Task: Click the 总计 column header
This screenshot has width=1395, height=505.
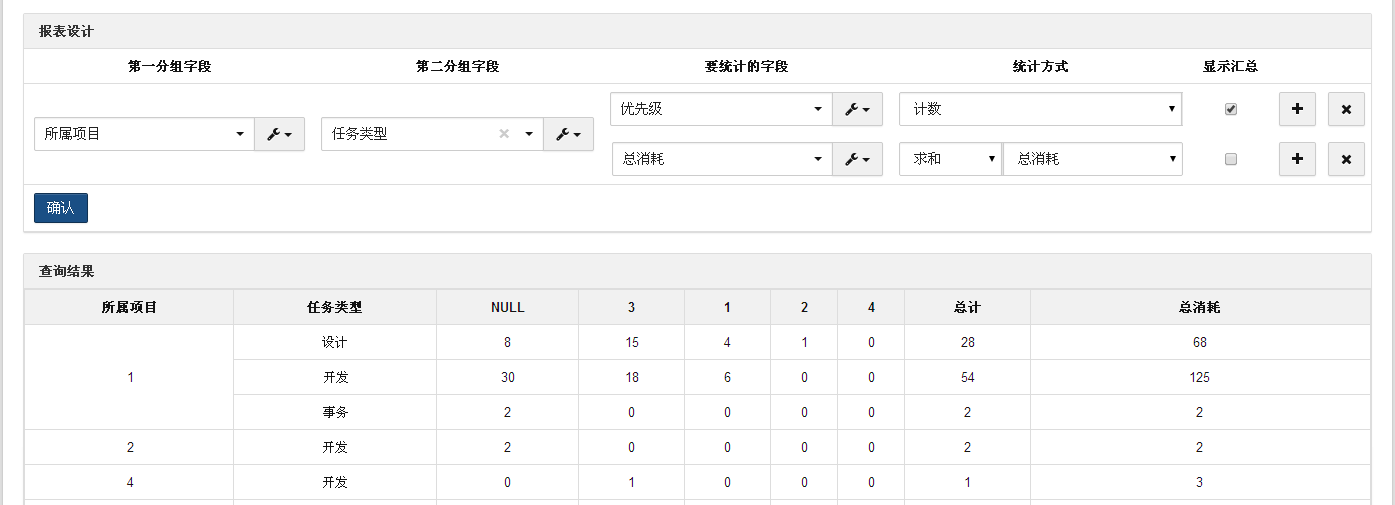Action: click(x=967, y=307)
